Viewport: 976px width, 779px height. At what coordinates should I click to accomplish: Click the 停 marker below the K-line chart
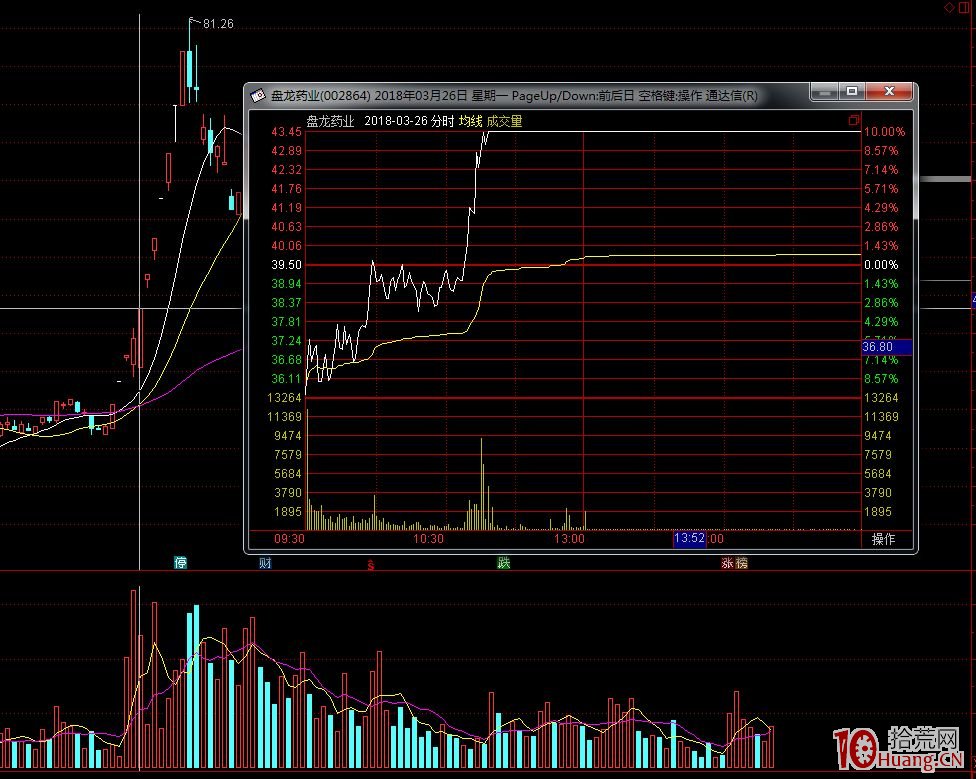click(181, 563)
